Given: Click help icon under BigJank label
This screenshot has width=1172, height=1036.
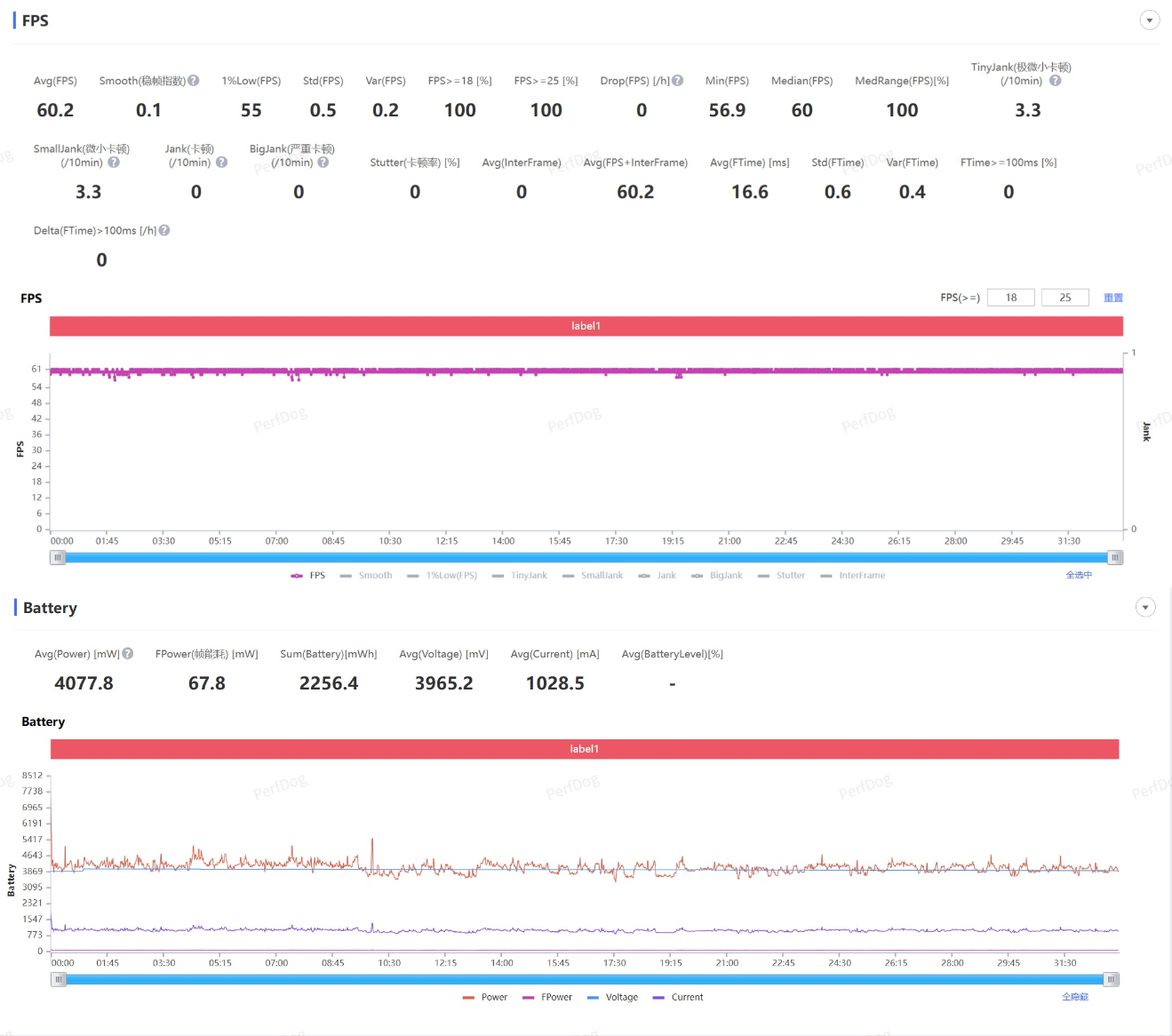Looking at the screenshot, I should tap(323, 163).
